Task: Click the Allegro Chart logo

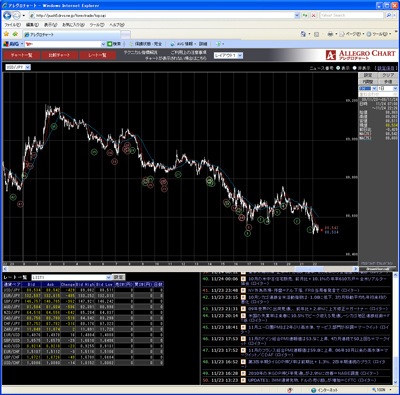Action: click(x=360, y=55)
